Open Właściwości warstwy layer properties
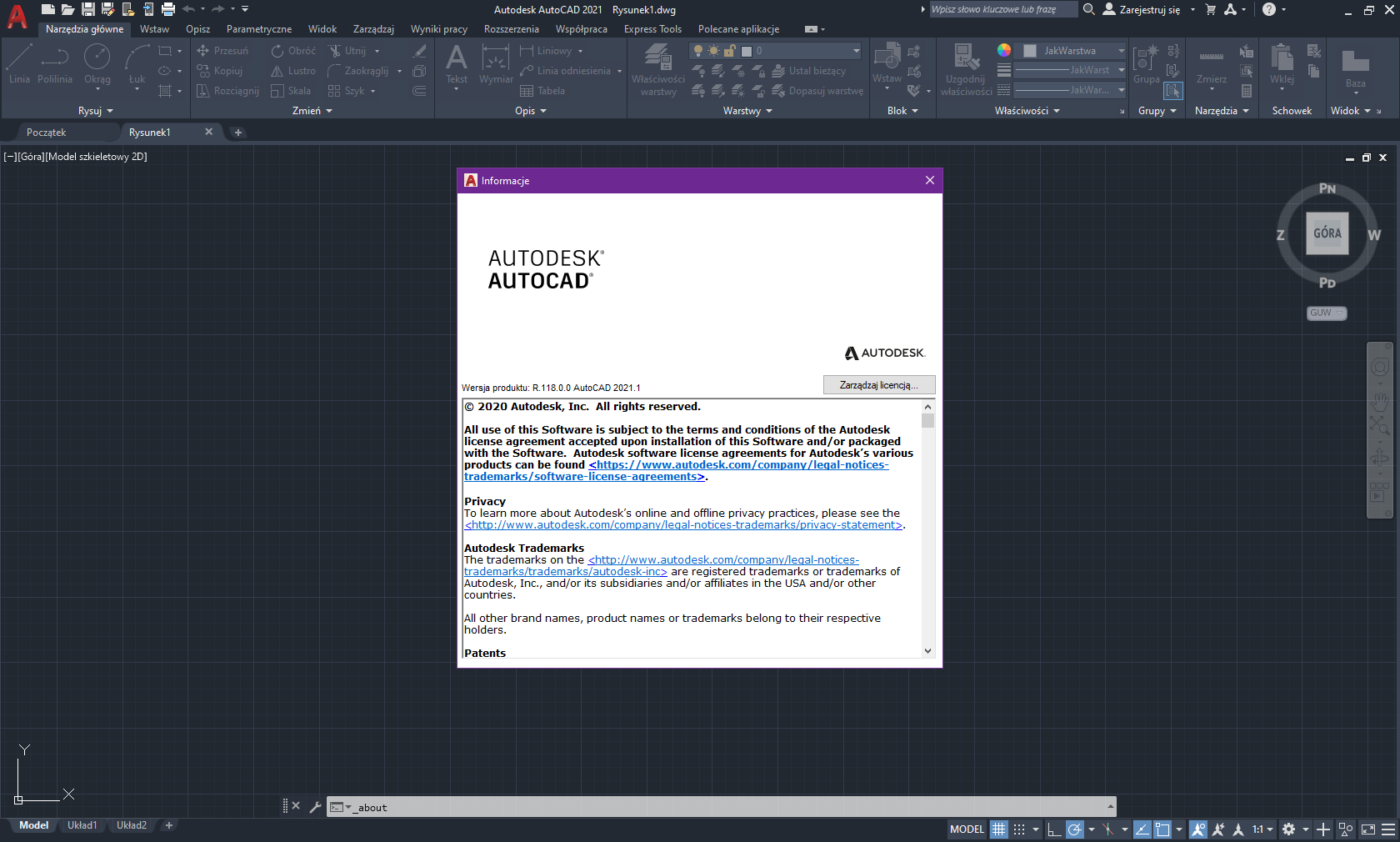The width and height of the screenshot is (1400, 842). click(x=658, y=70)
